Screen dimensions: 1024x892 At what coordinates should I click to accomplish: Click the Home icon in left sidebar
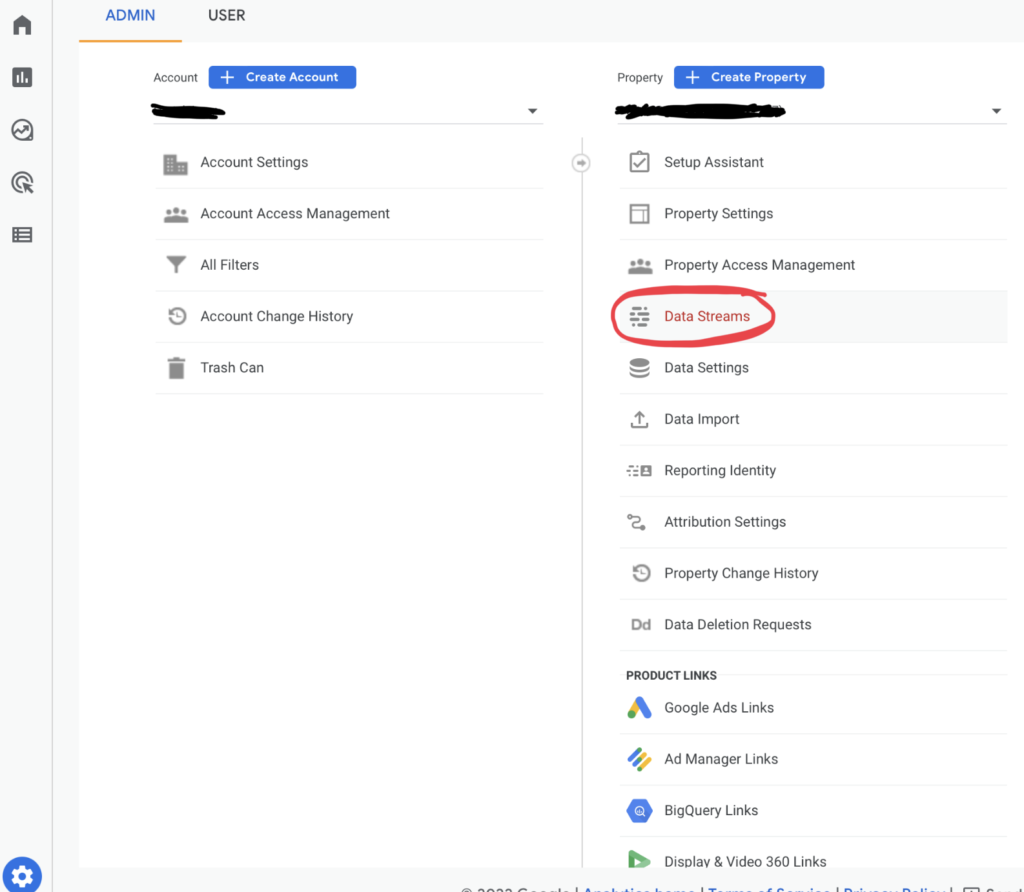click(22, 25)
